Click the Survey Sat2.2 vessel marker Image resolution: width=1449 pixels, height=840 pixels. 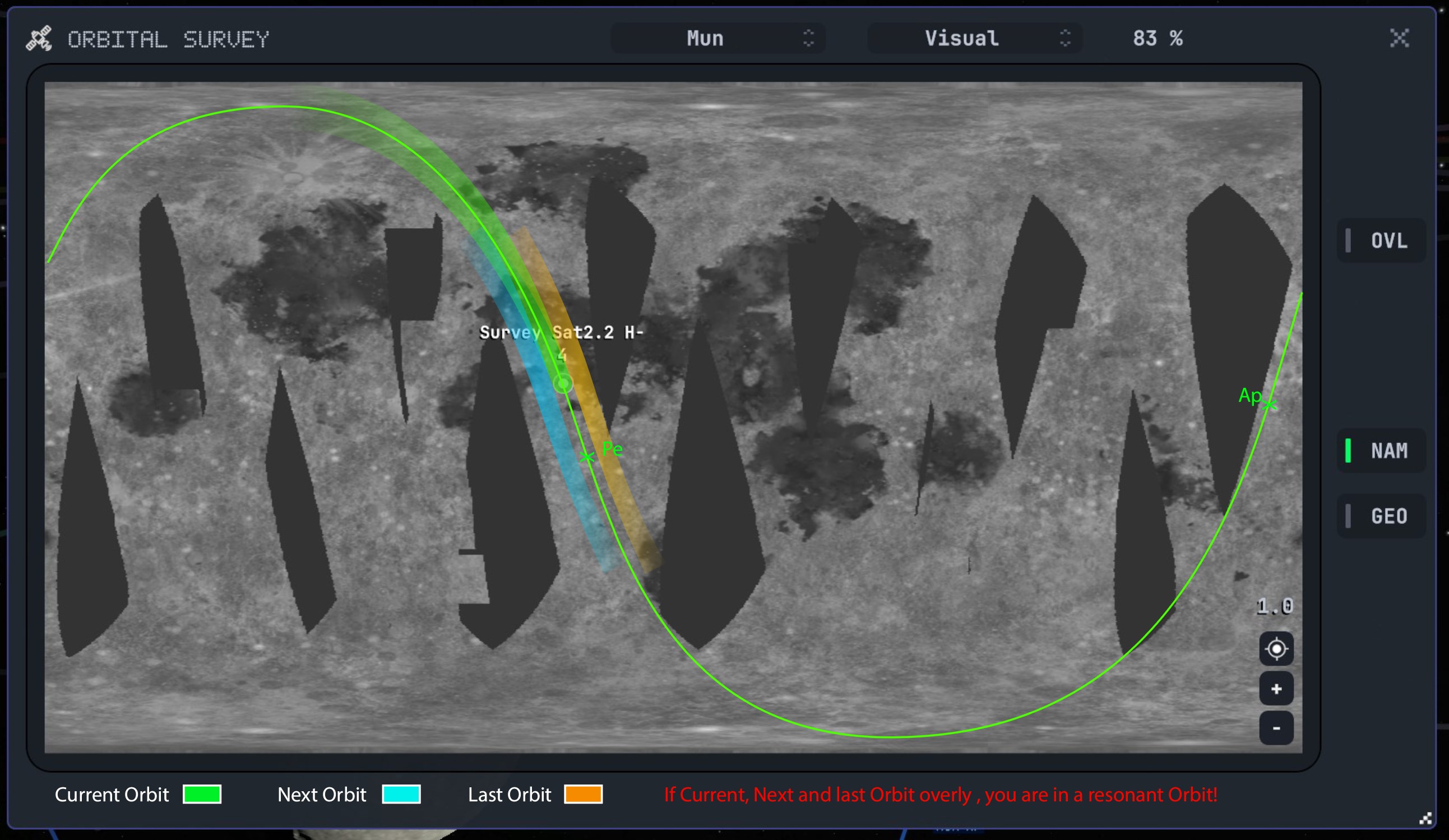point(563,383)
